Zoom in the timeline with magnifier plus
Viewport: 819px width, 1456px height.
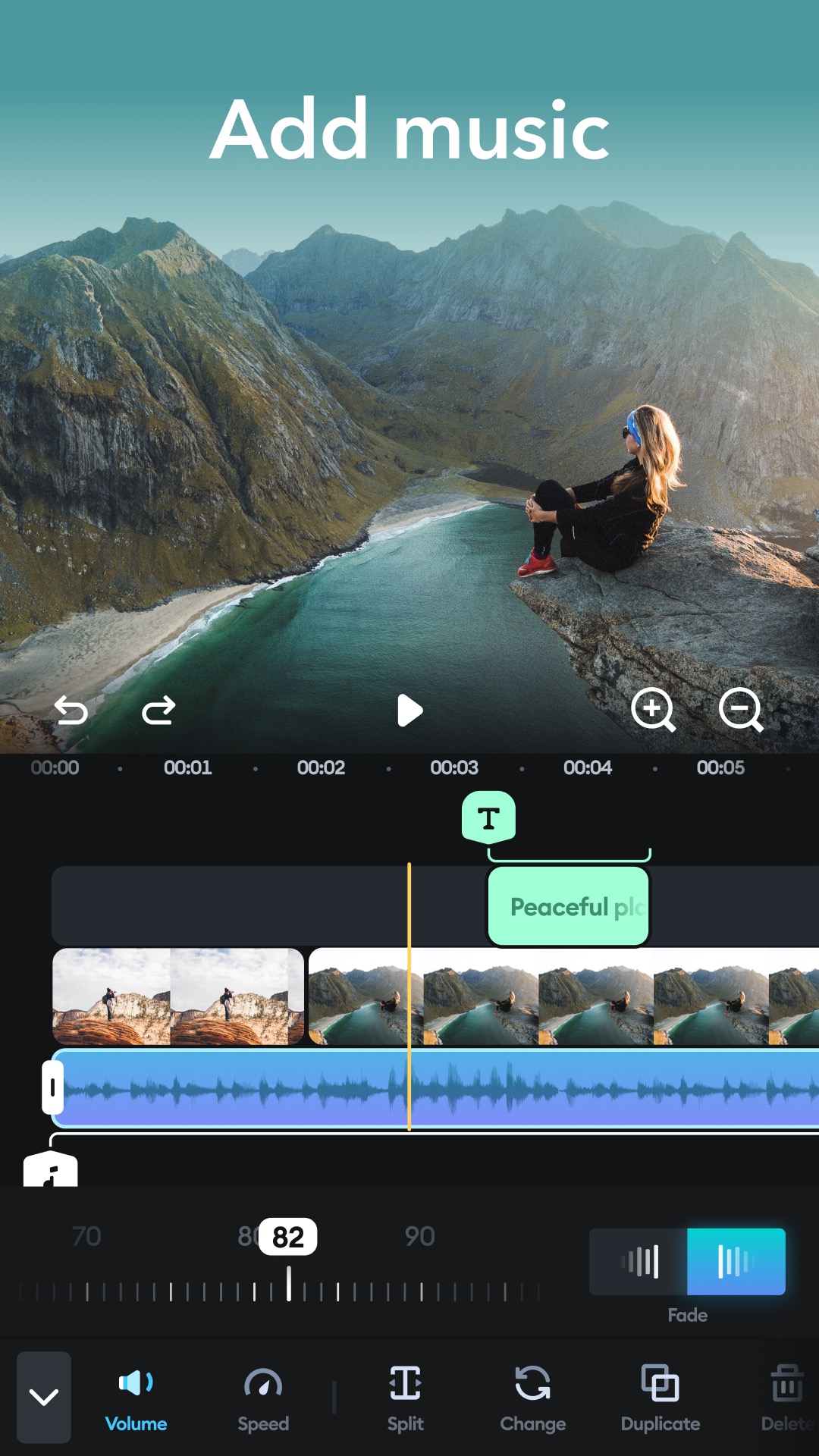653,710
